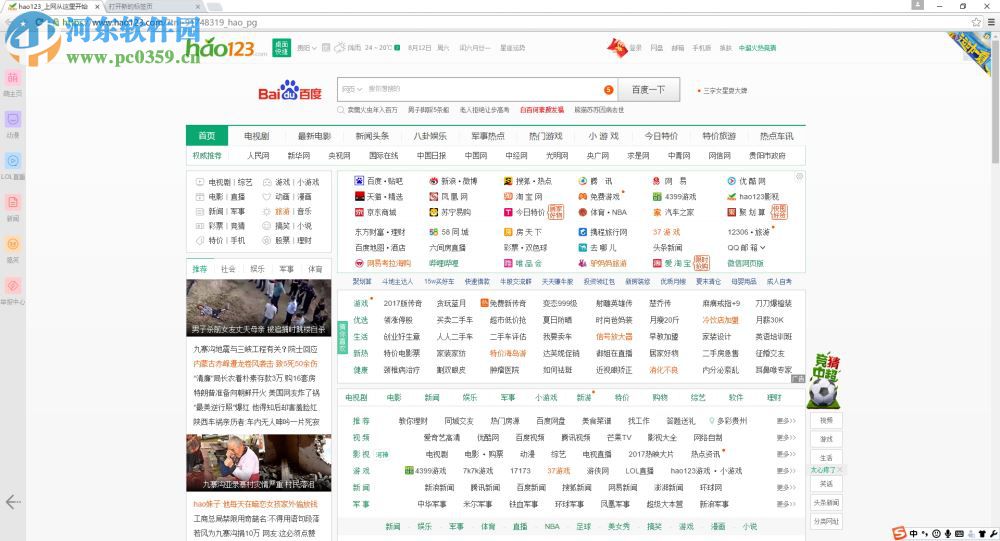Open the 58同城 site icon

point(434,232)
